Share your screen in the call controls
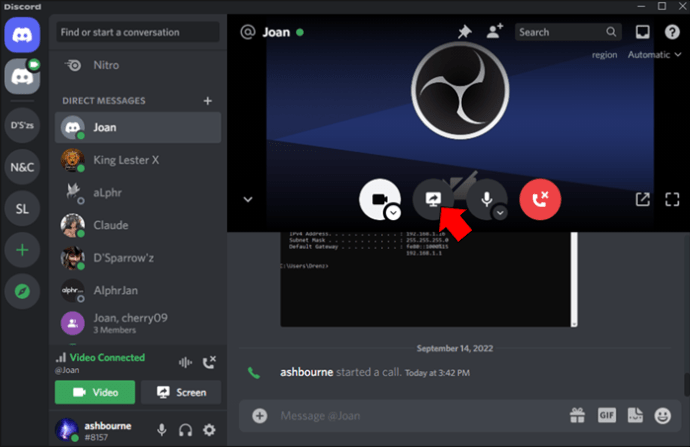Screen dimensions: 690x447 pyautogui.click(x=433, y=199)
